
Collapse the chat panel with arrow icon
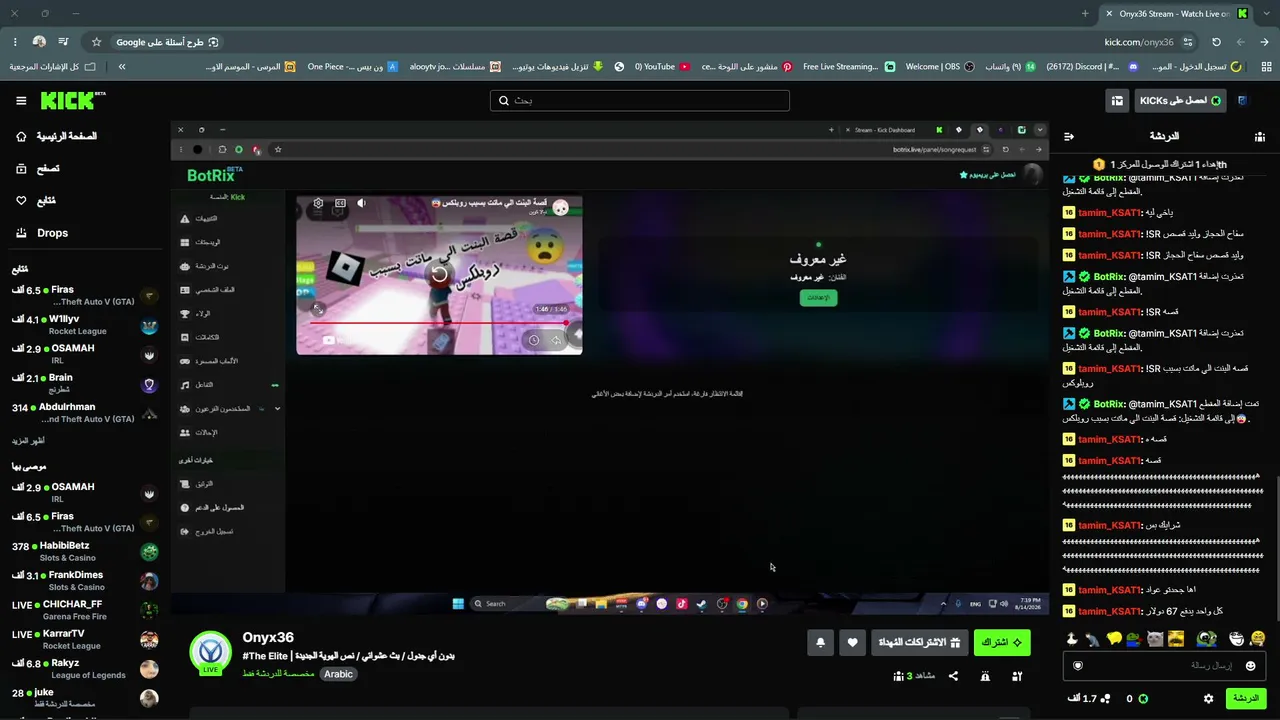coord(1069,136)
